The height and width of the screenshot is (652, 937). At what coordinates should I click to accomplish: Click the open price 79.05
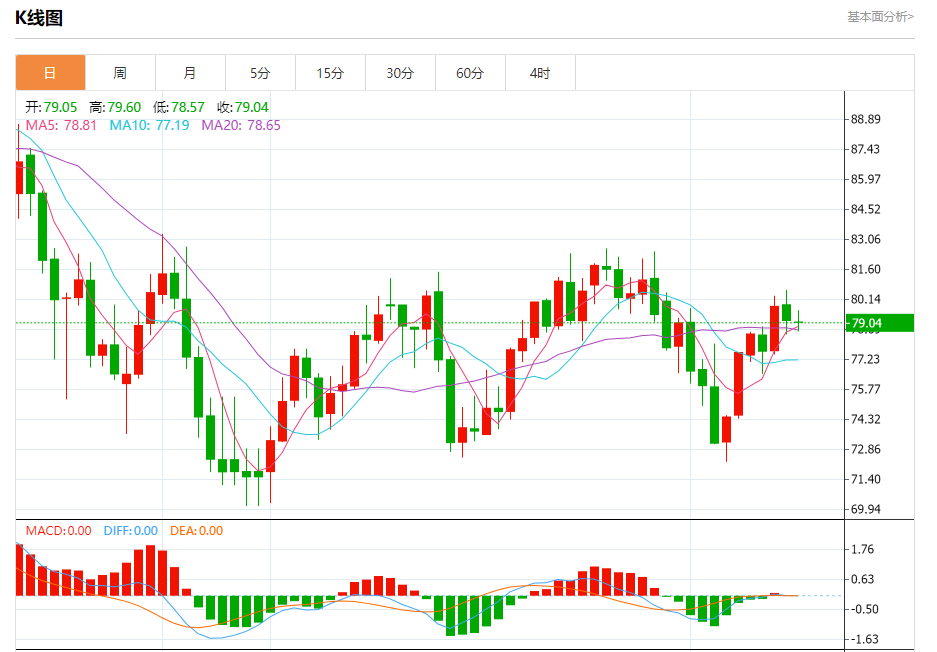coord(60,108)
